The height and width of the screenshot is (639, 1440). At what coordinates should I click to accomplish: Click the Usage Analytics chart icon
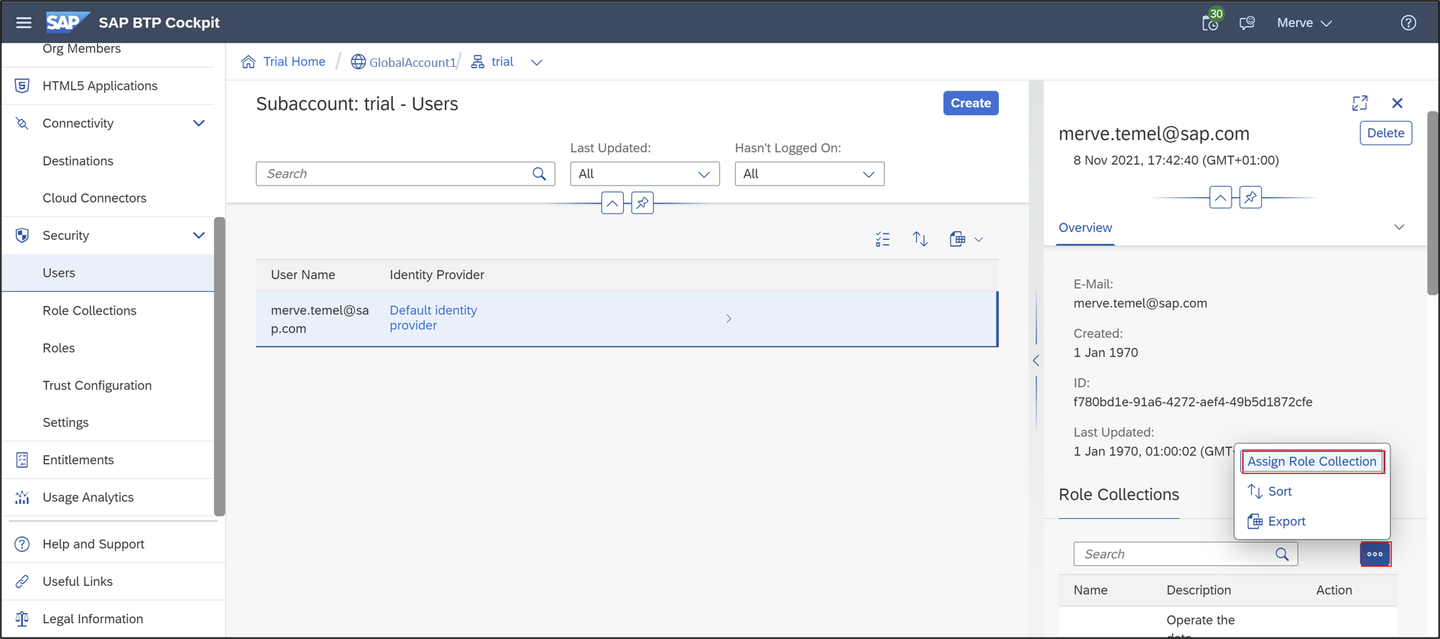coord(22,497)
